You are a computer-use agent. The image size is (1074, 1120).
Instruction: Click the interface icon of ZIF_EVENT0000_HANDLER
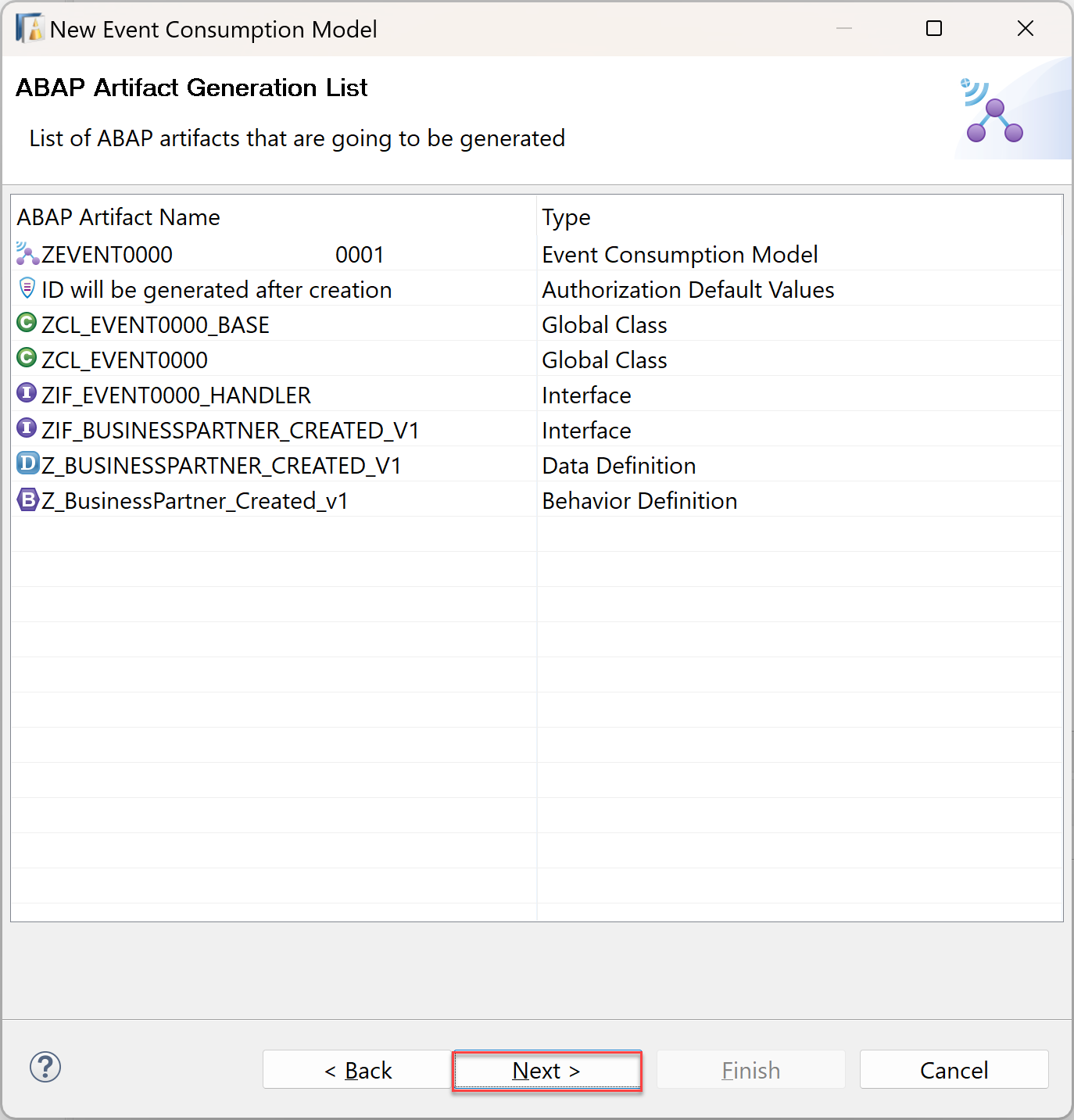pos(27,392)
